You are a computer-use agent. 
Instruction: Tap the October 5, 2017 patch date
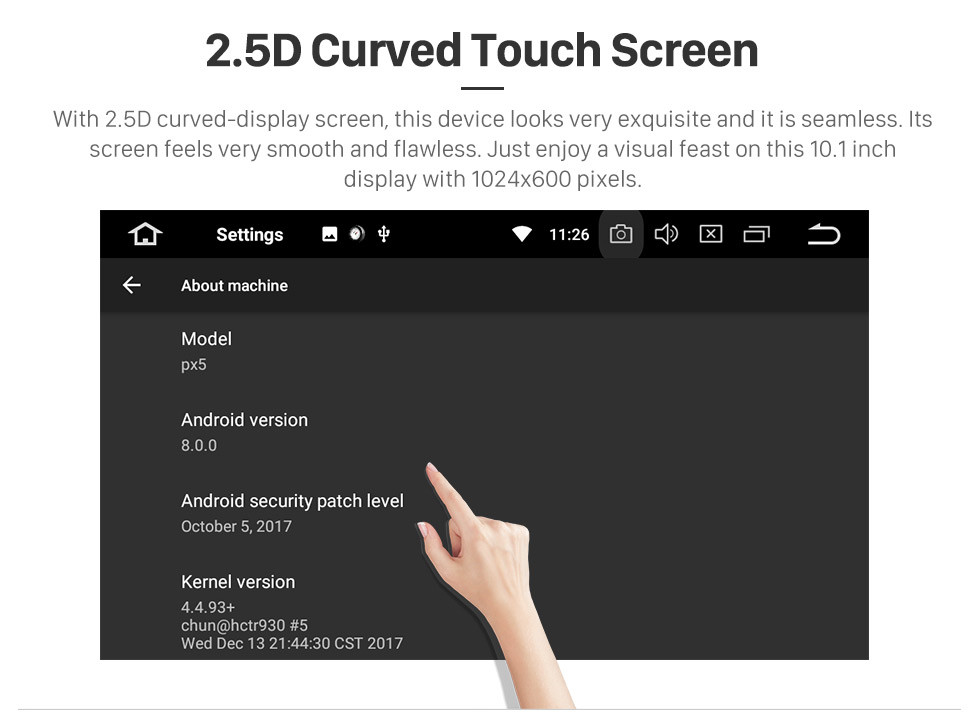[x=236, y=526]
